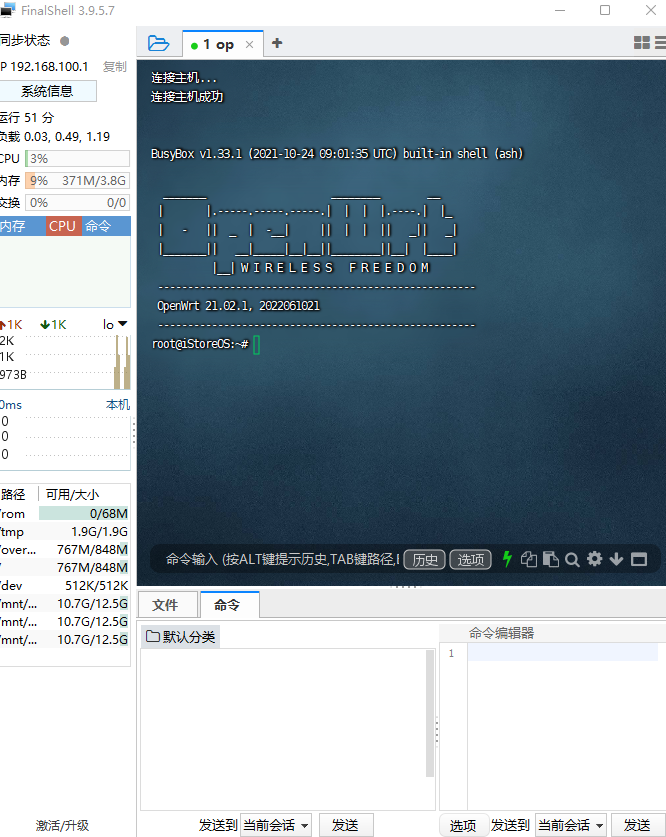Image resolution: width=666 pixels, height=837 pixels.
Task: Select the CPU sort tab
Action: tap(63, 226)
